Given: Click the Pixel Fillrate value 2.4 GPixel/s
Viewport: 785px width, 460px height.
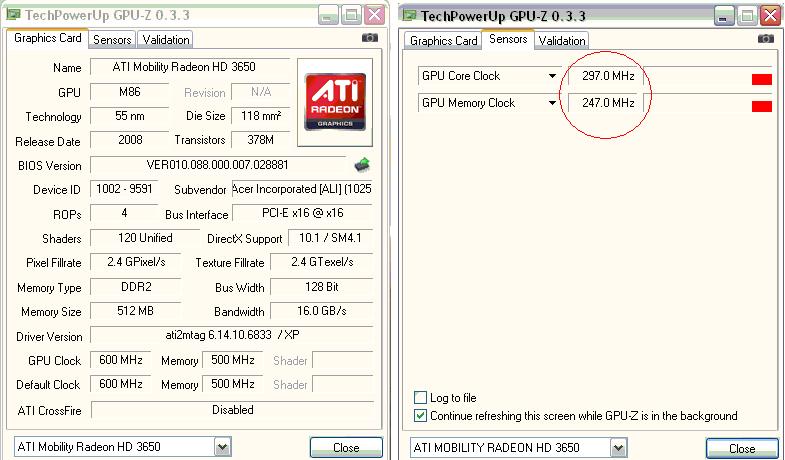Looking at the screenshot, I should click(136, 262).
